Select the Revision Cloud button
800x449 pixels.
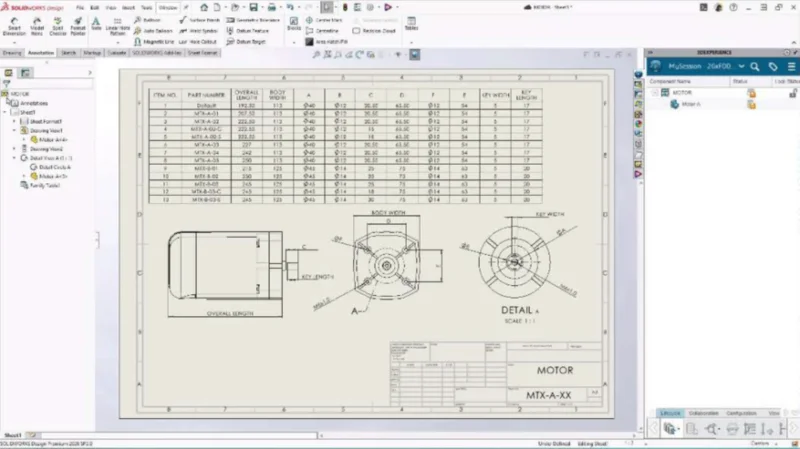[374, 31]
